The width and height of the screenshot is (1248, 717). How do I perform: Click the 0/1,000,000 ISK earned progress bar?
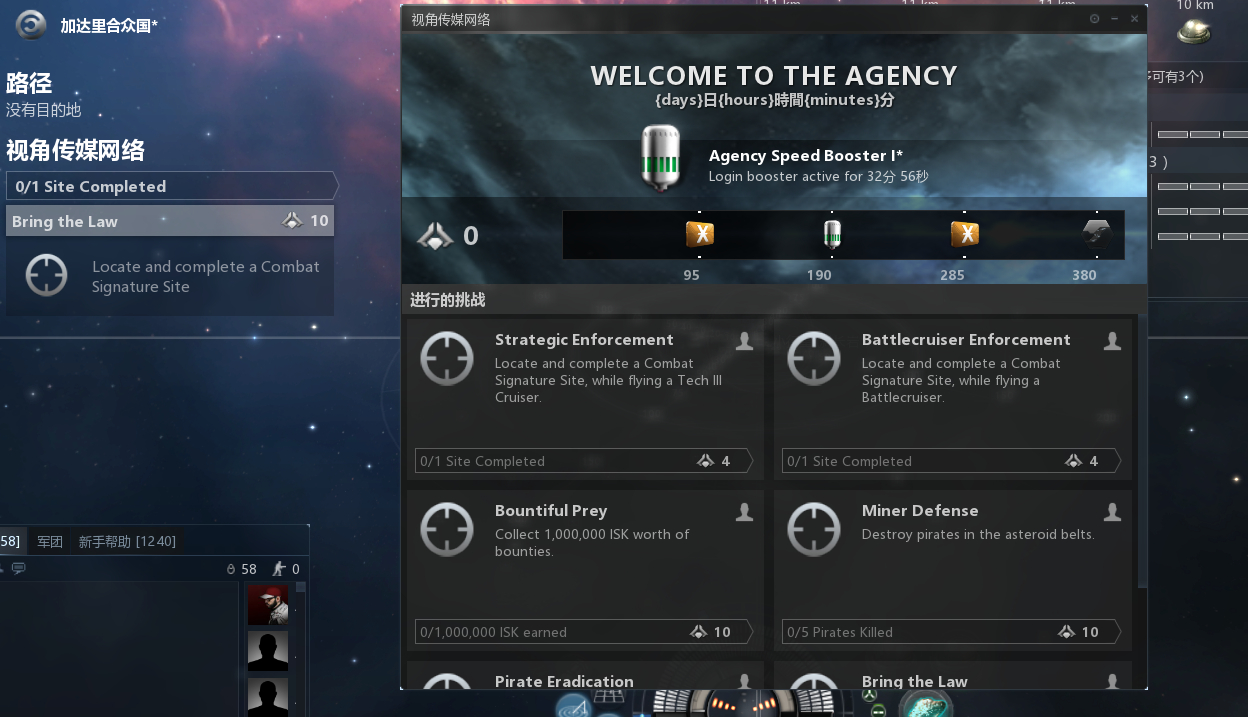pyautogui.click(x=584, y=632)
